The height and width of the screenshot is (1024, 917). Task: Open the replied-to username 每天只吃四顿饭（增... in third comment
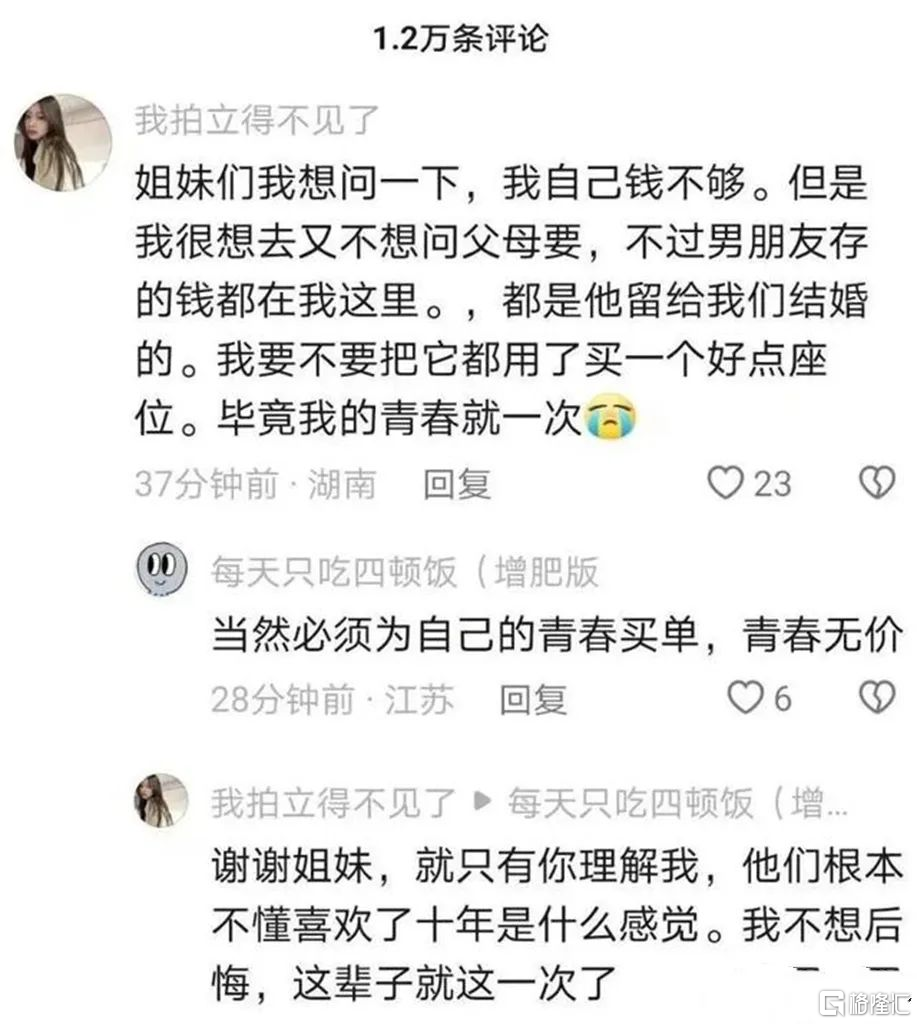tap(677, 803)
